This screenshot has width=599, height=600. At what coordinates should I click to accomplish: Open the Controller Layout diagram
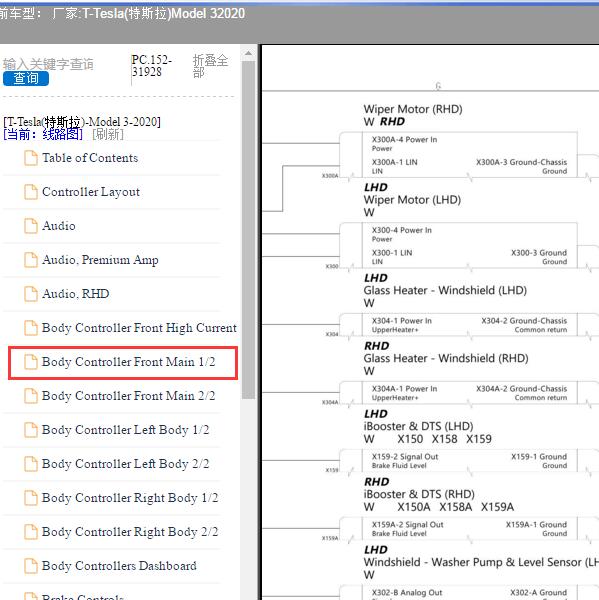(x=91, y=192)
